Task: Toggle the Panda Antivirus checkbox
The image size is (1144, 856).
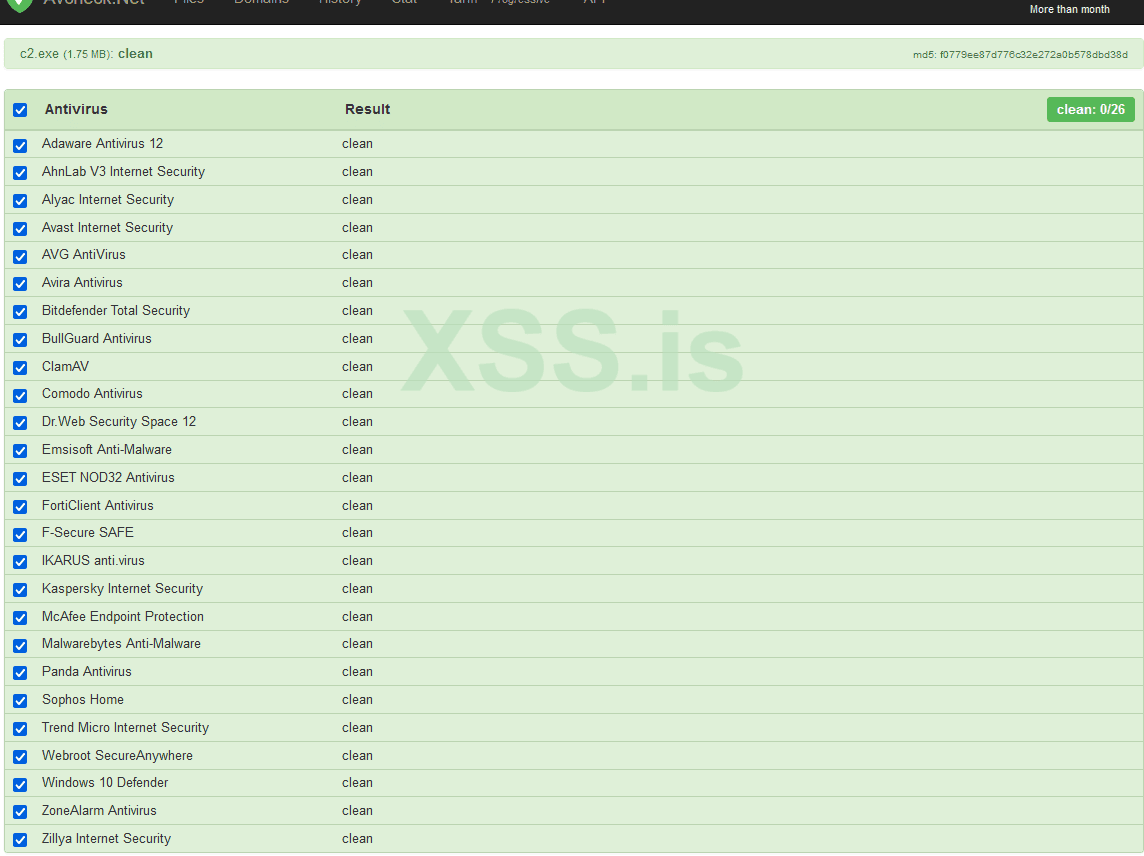Action: click(20, 673)
